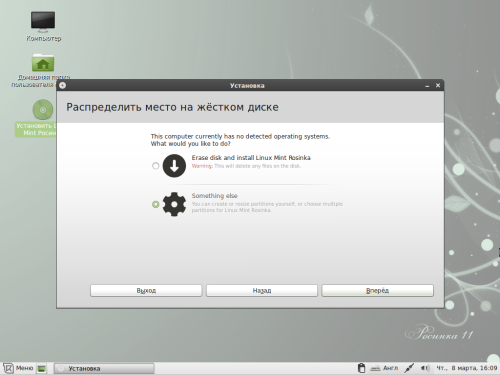
Task: Click the installer window menu icon in titlebar
Action: coord(62,85)
